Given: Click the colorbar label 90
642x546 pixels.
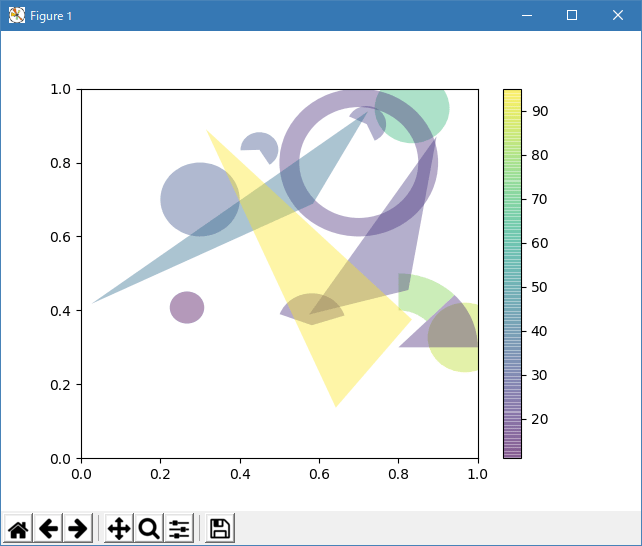Looking at the screenshot, I should 540,111.
